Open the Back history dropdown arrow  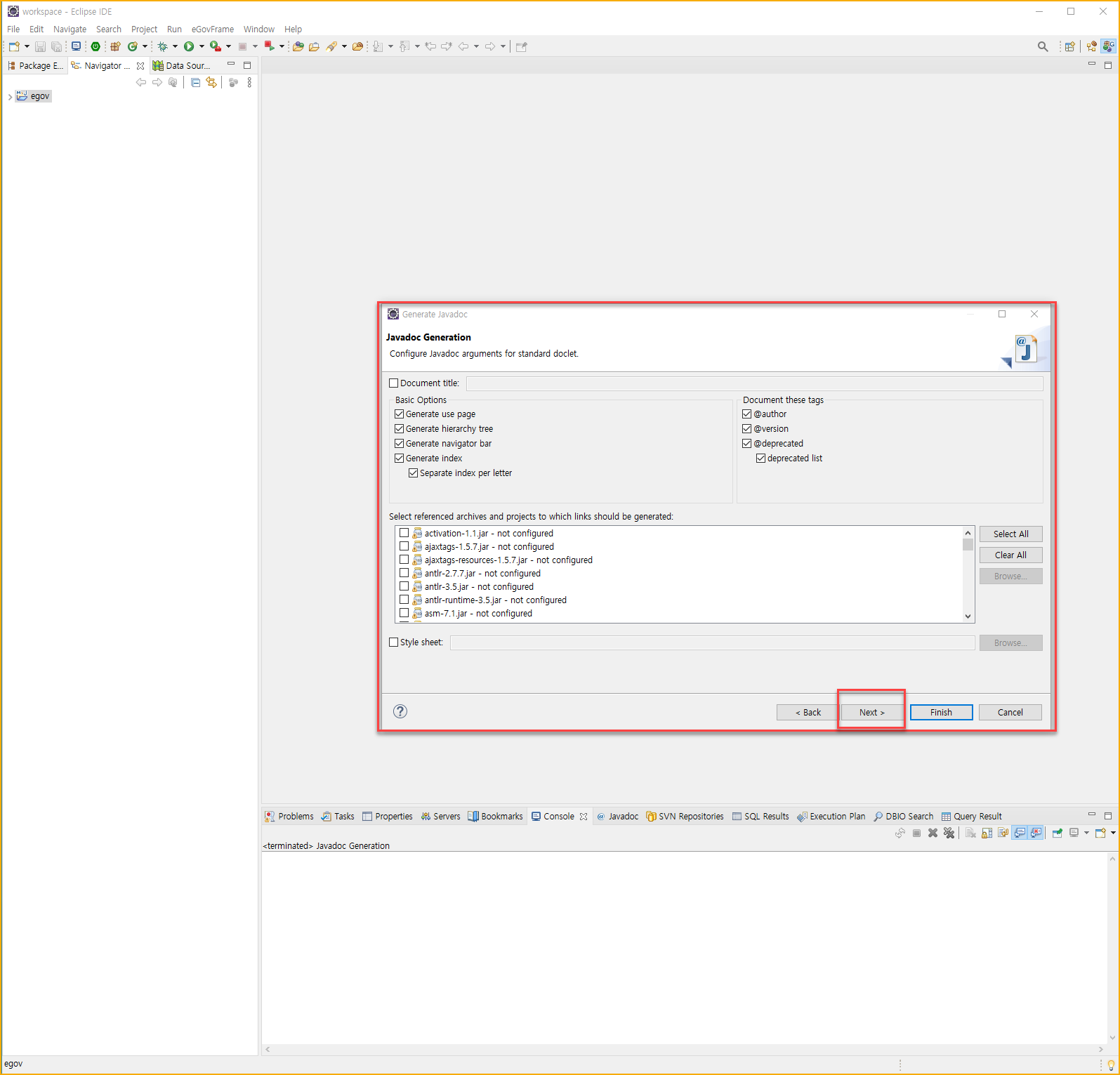(476, 46)
